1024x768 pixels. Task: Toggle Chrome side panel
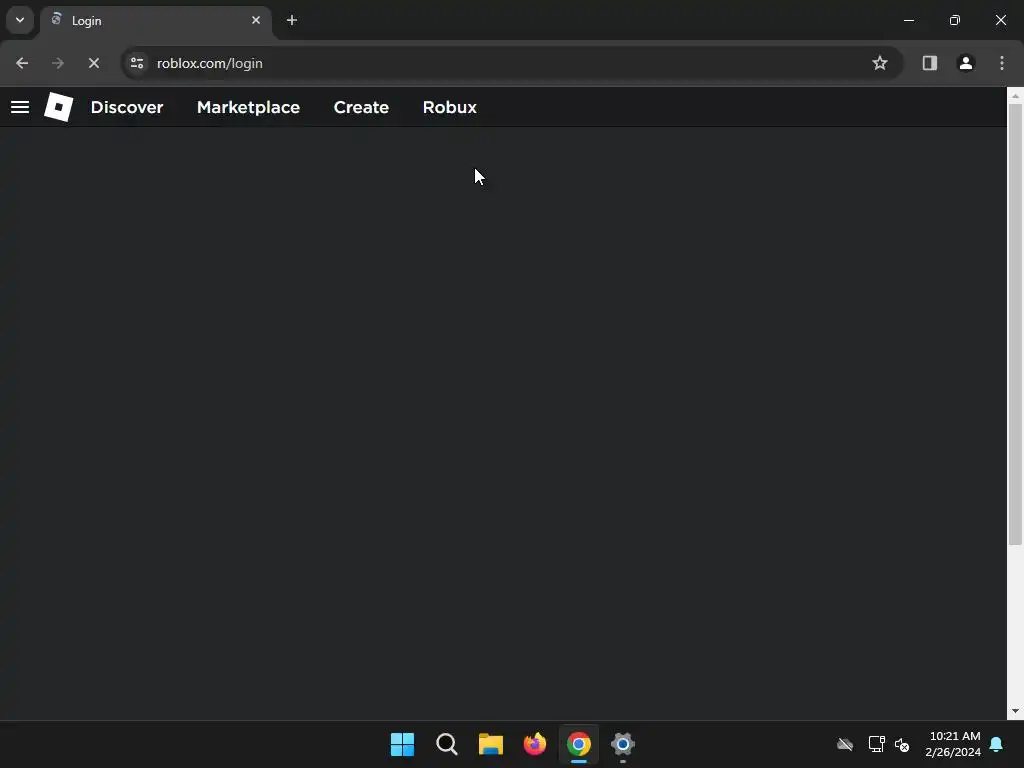(x=929, y=63)
